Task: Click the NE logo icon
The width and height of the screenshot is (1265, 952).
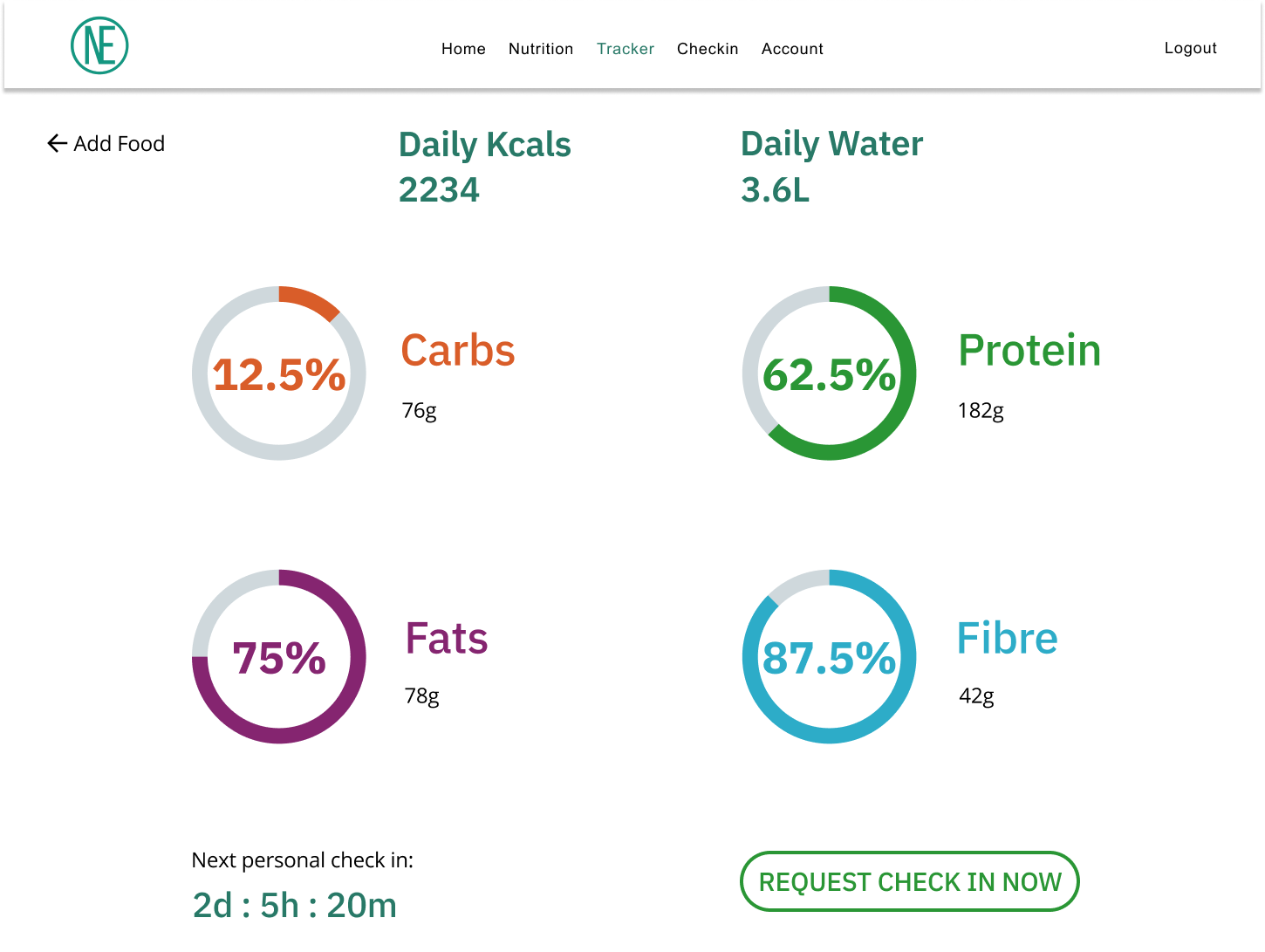Action: pos(99,46)
